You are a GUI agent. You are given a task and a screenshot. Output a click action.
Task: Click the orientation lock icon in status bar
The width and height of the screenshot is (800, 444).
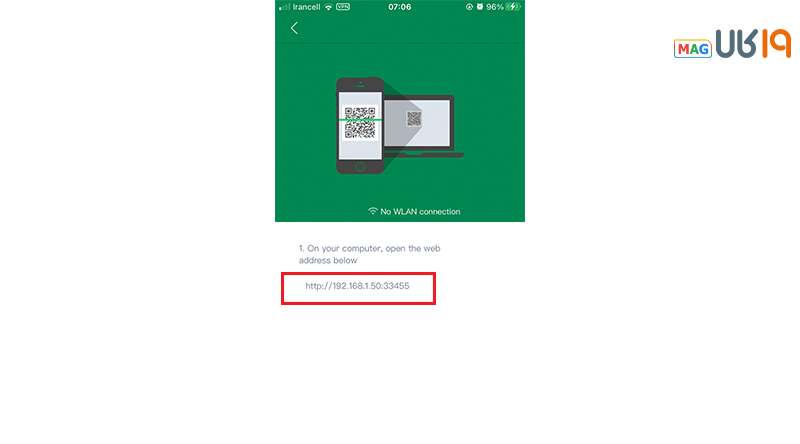pyautogui.click(x=469, y=7)
